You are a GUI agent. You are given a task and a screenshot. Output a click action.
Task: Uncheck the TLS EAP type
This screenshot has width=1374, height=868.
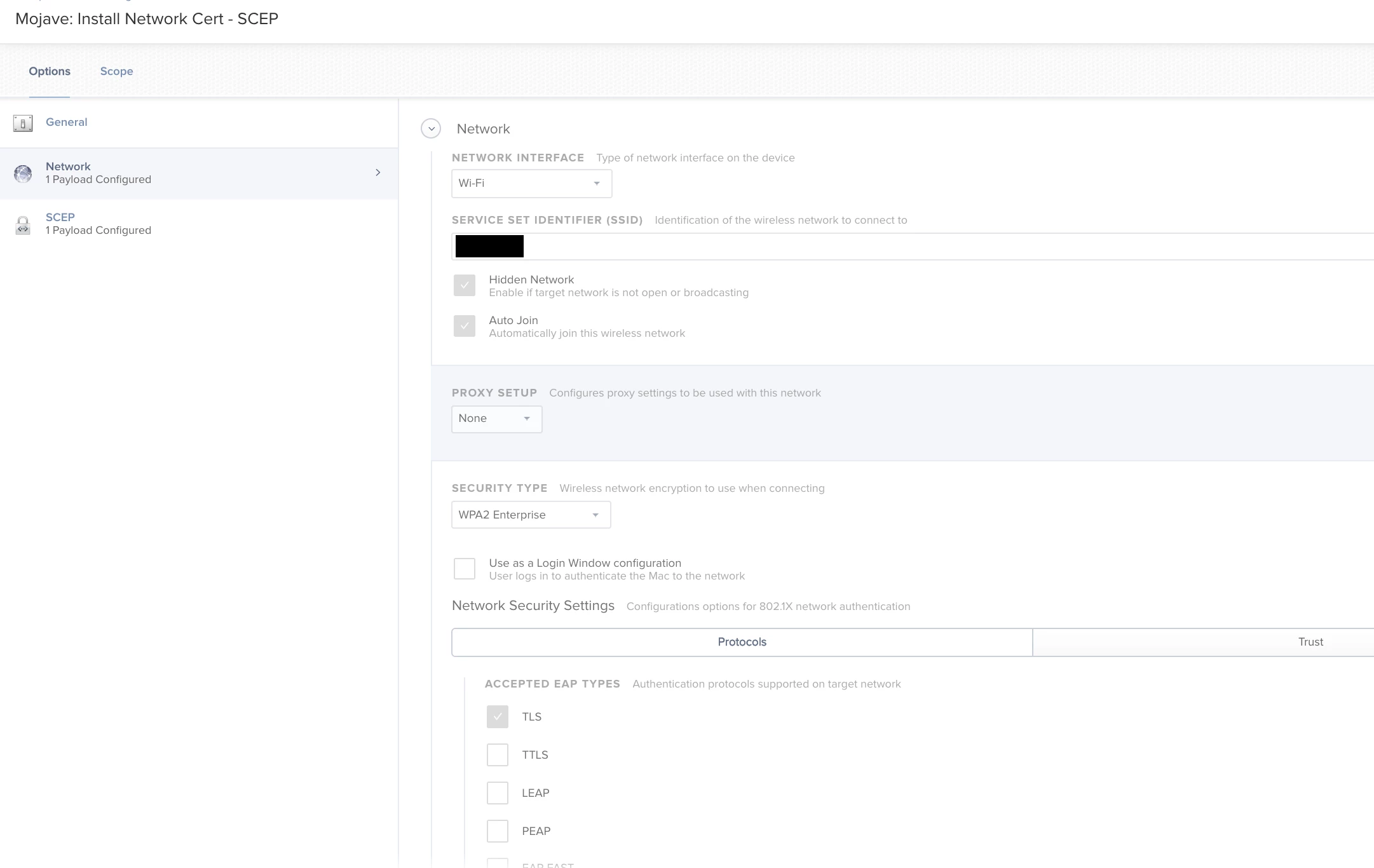(x=498, y=717)
